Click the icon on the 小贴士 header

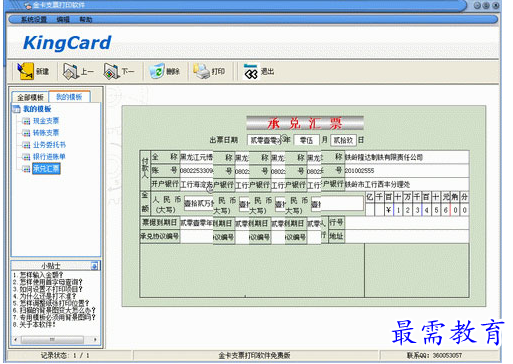click(x=95, y=266)
